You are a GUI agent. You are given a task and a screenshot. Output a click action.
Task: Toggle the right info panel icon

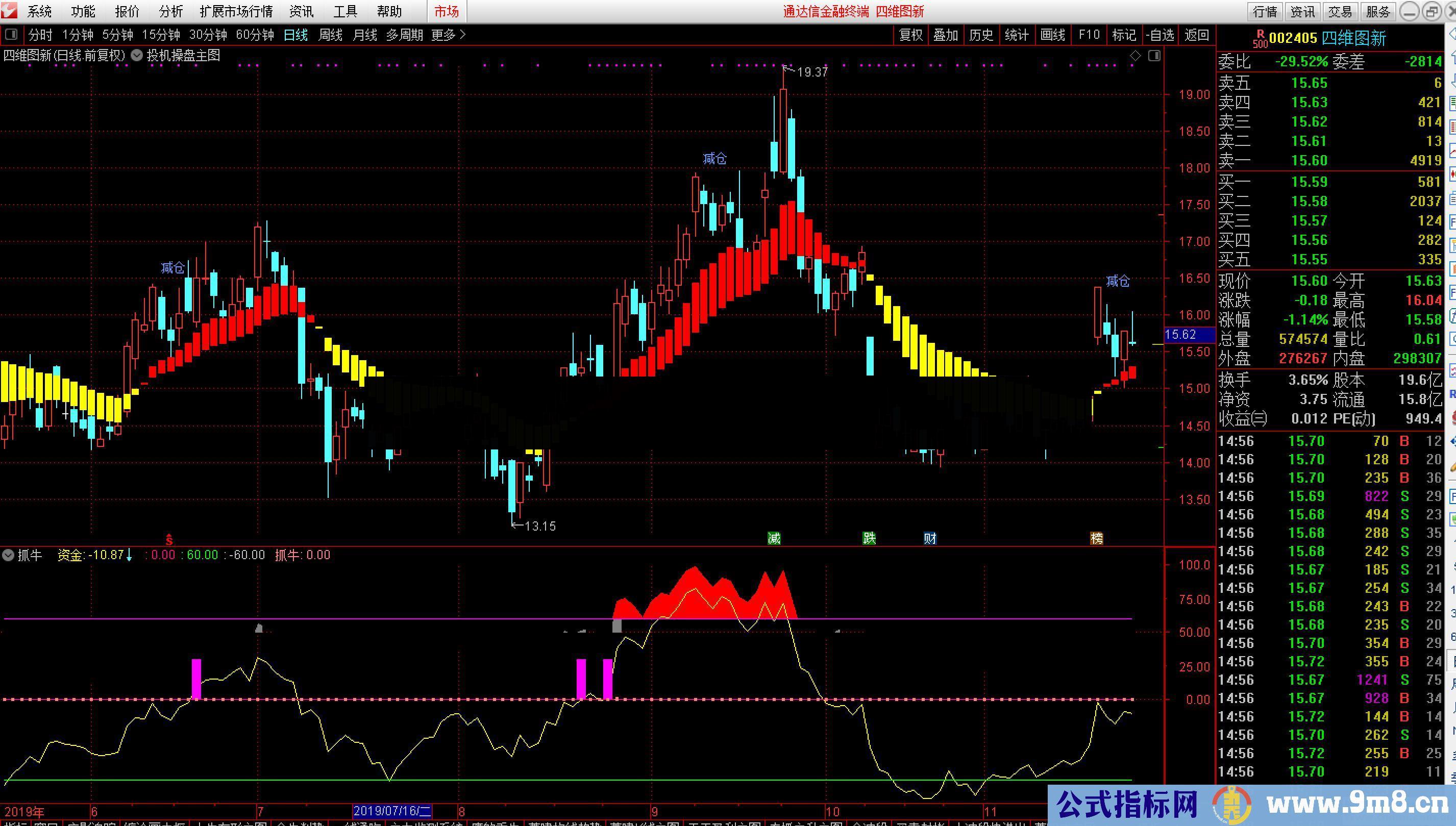click(x=1154, y=56)
